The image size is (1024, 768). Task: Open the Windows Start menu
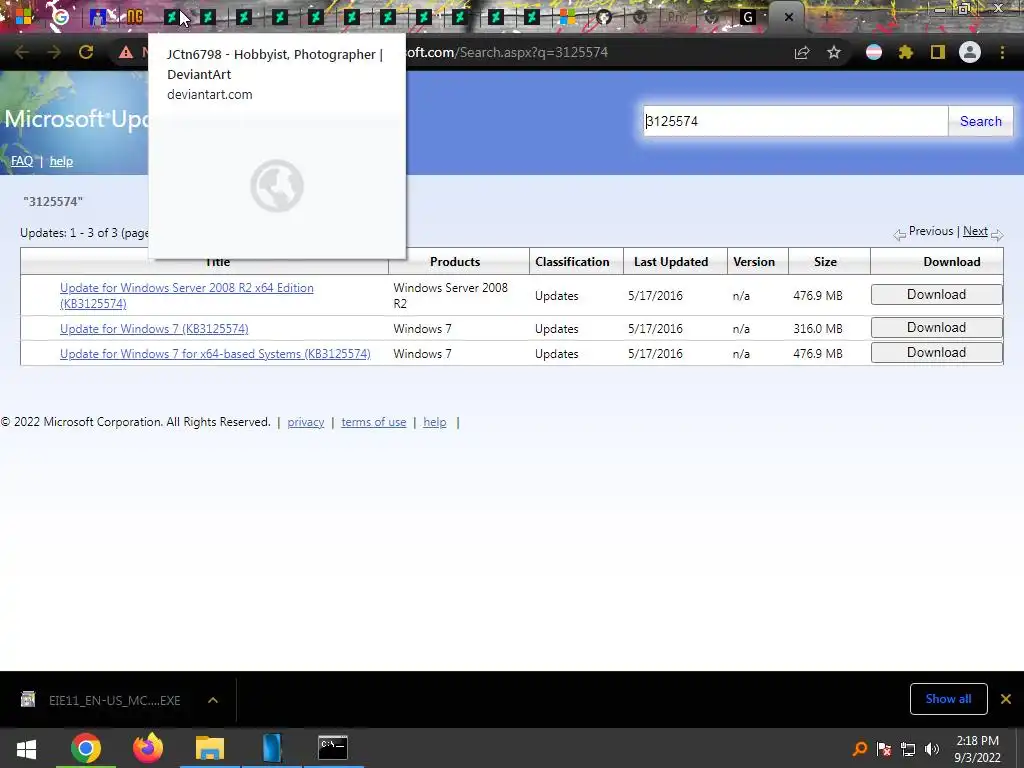pyautogui.click(x=26, y=748)
